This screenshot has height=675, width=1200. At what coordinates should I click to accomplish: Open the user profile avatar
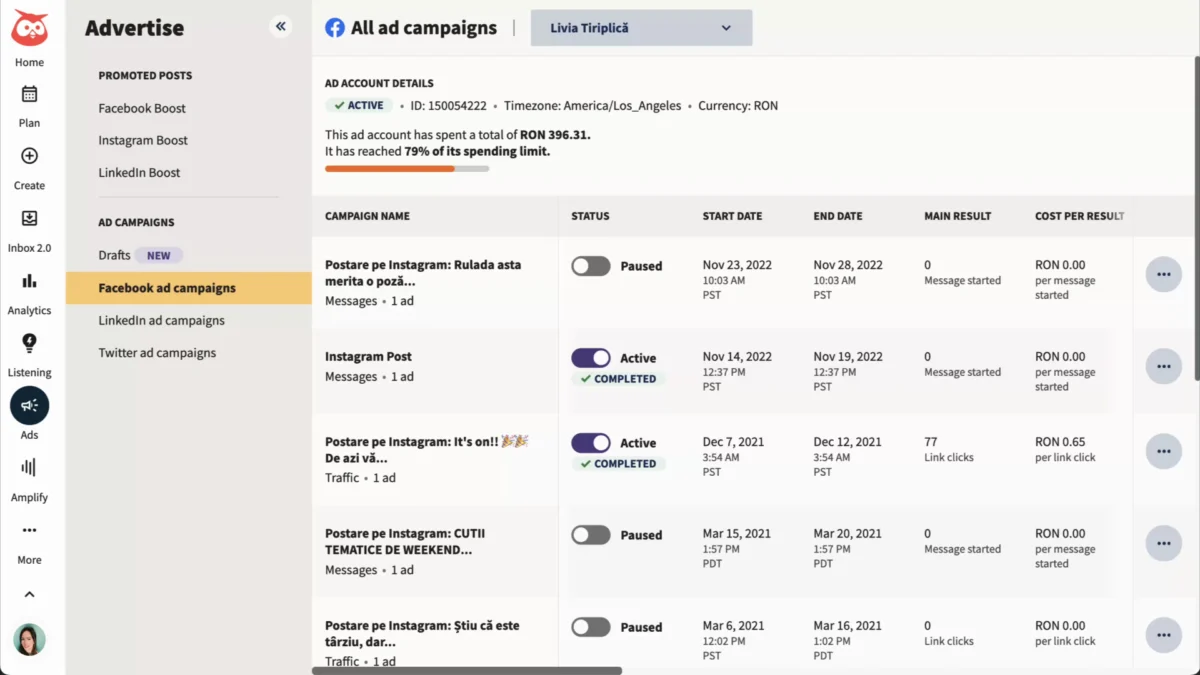click(x=30, y=639)
